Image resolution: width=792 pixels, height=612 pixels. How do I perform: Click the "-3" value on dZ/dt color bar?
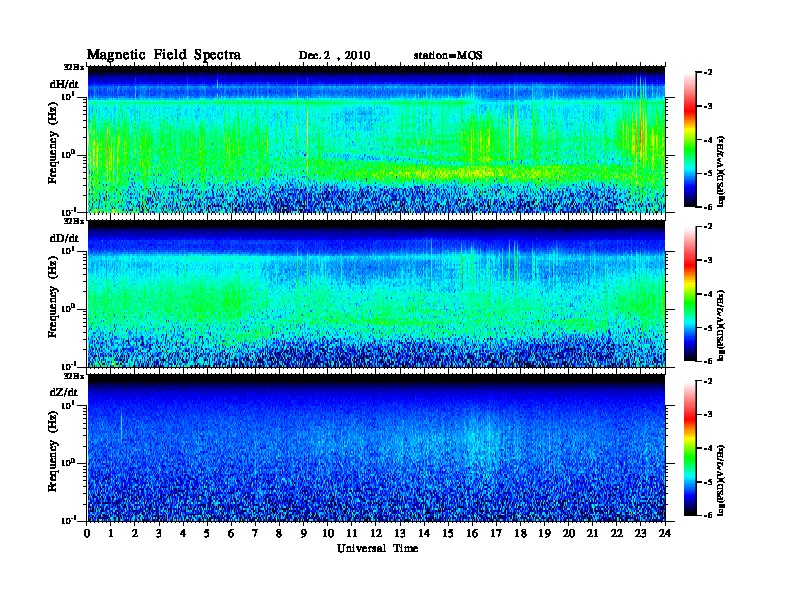click(708, 415)
